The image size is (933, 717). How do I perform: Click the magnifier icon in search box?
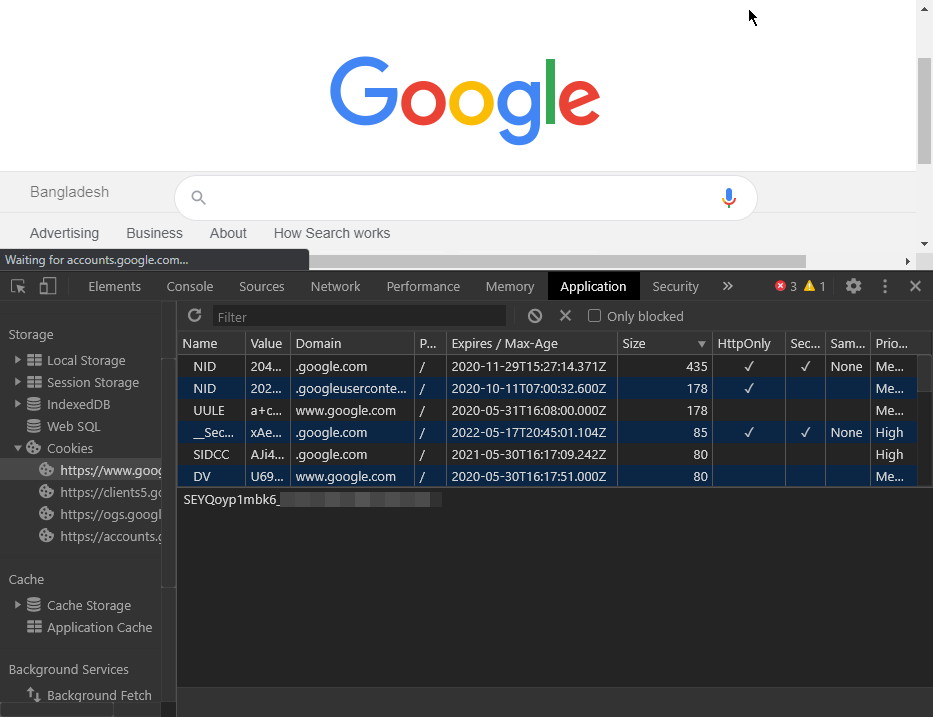pyautogui.click(x=198, y=198)
